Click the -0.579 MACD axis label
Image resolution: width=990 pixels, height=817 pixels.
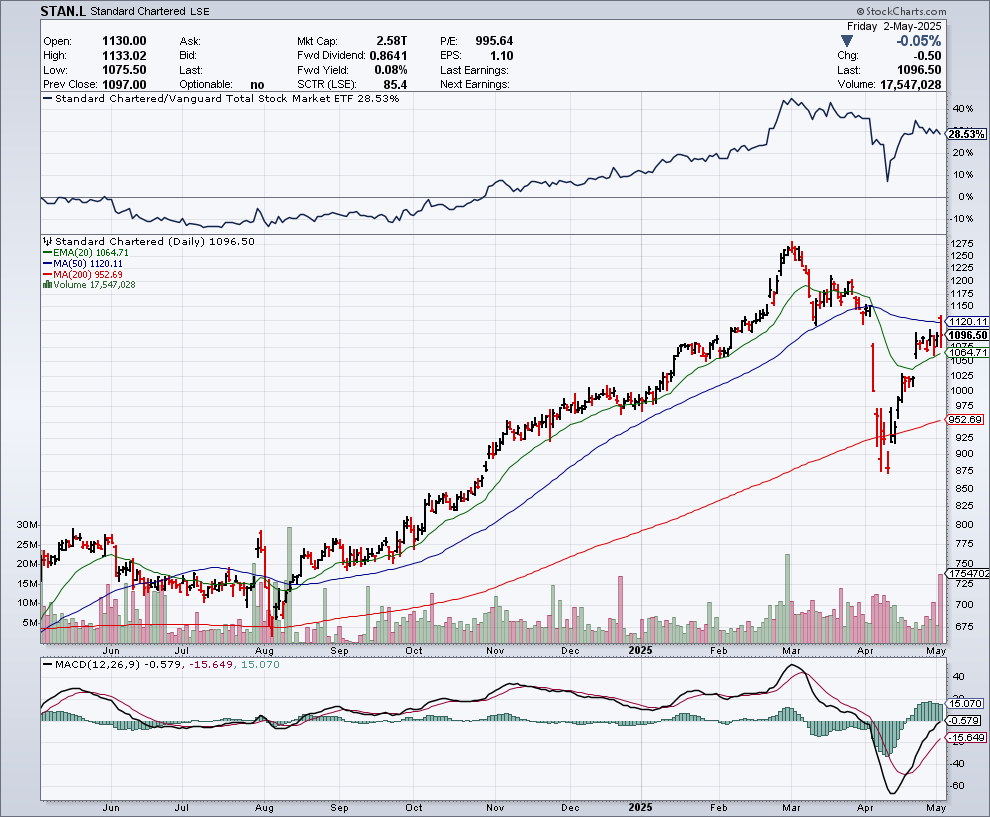(x=965, y=720)
